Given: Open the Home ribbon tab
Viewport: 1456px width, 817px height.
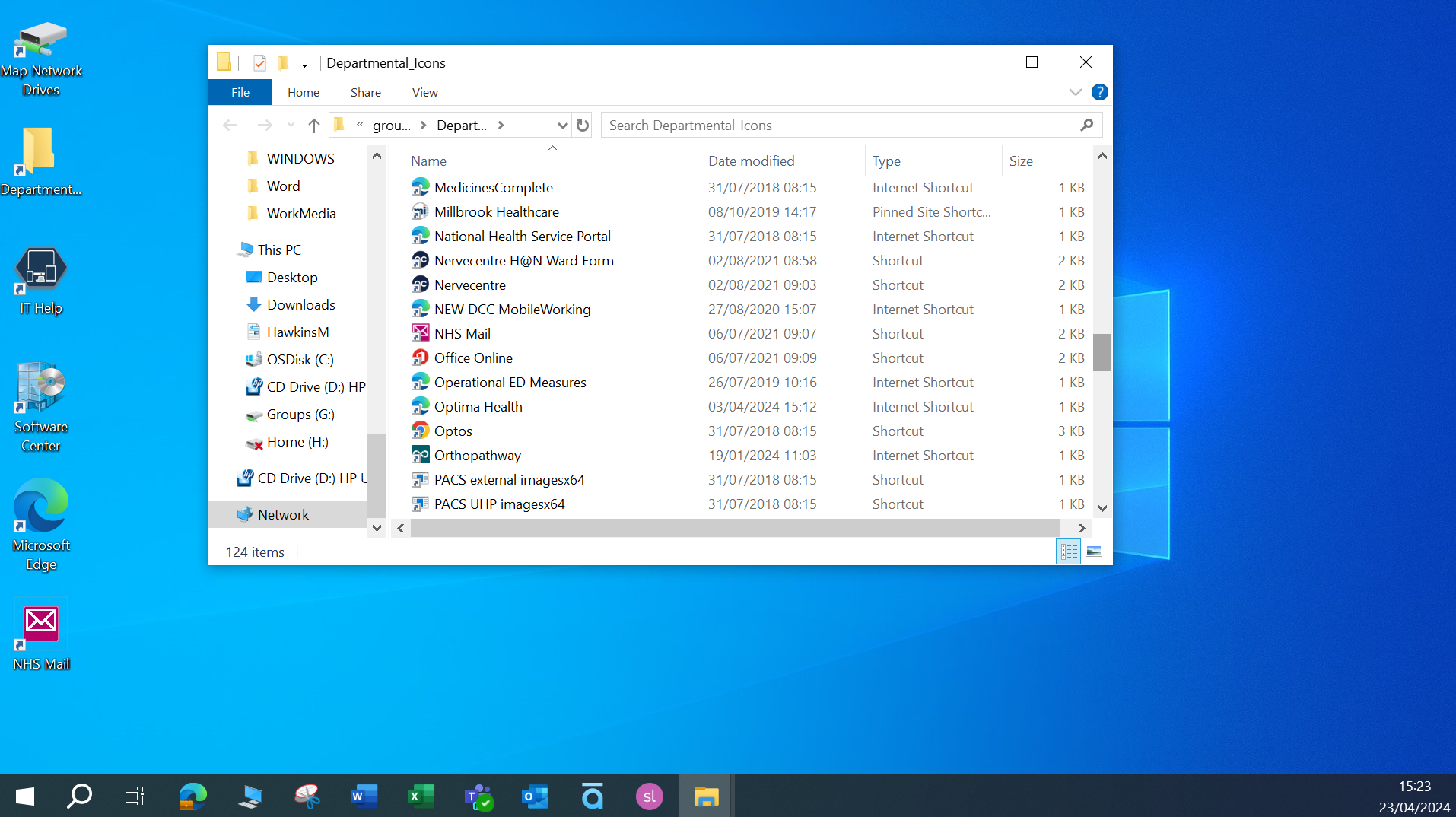Looking at the screenshot, I should pos(304,92).
